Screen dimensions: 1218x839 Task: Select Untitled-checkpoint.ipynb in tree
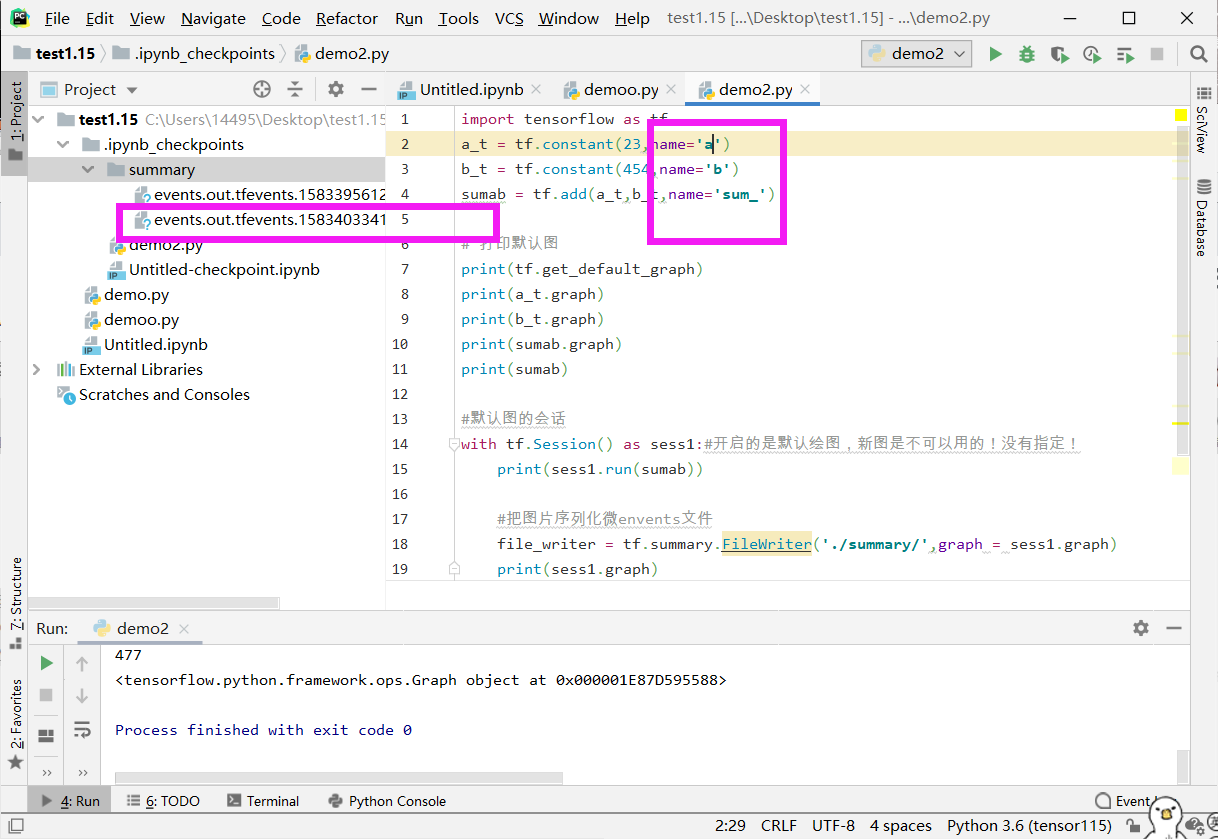212,269
